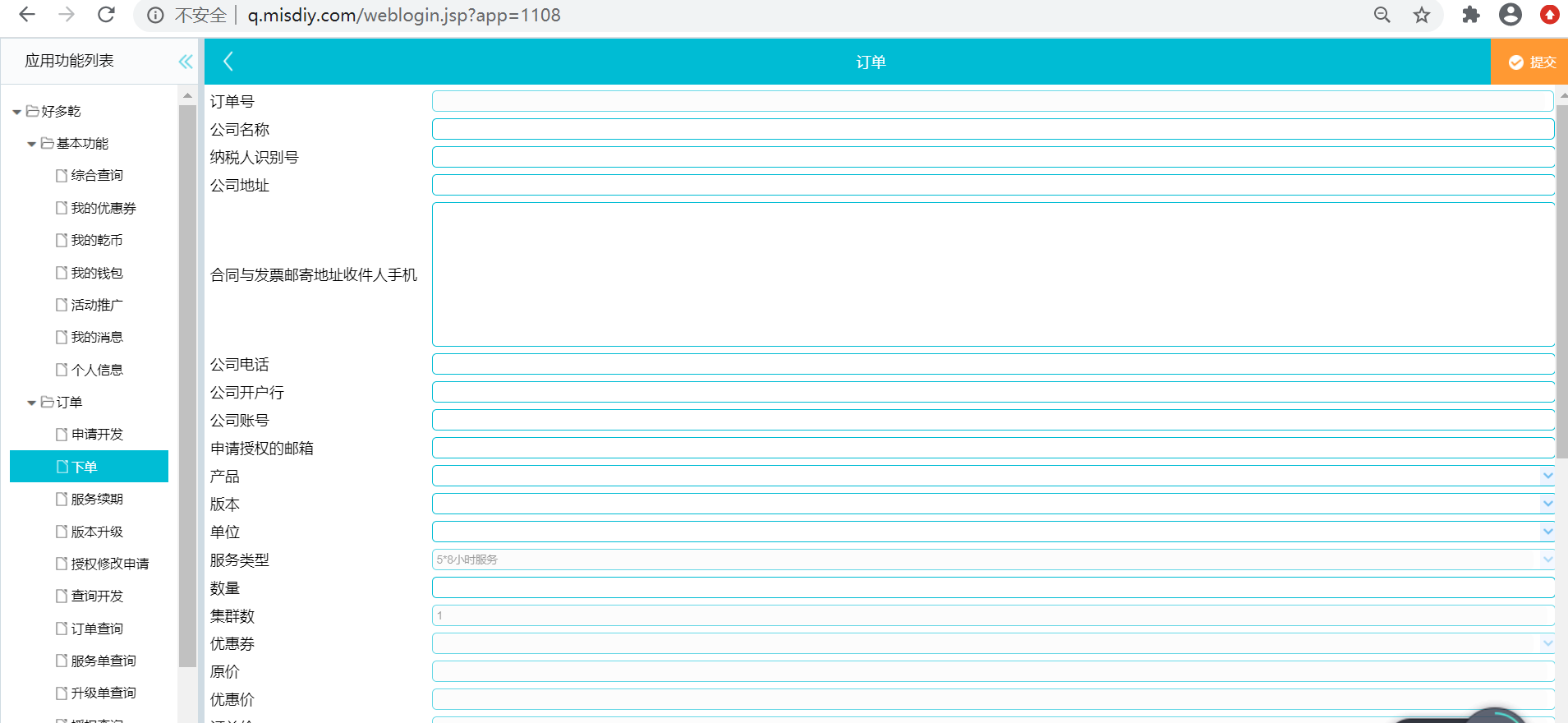Open 订单查询

point(90,629)
